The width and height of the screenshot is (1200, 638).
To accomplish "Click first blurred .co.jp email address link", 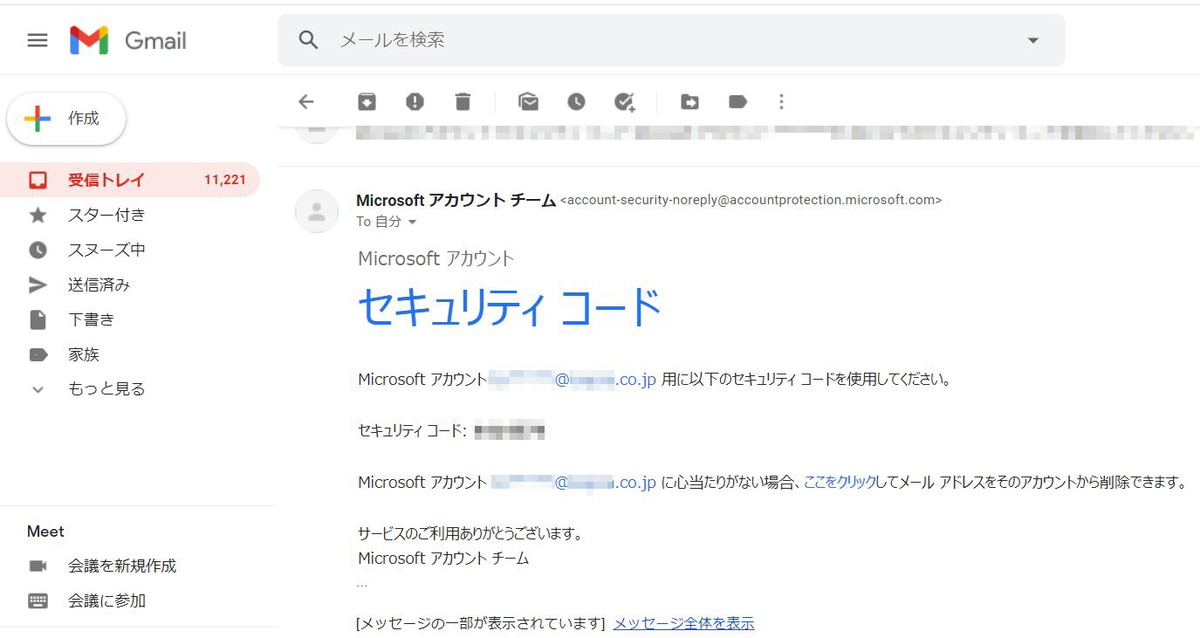I will (x=573, y=380).
